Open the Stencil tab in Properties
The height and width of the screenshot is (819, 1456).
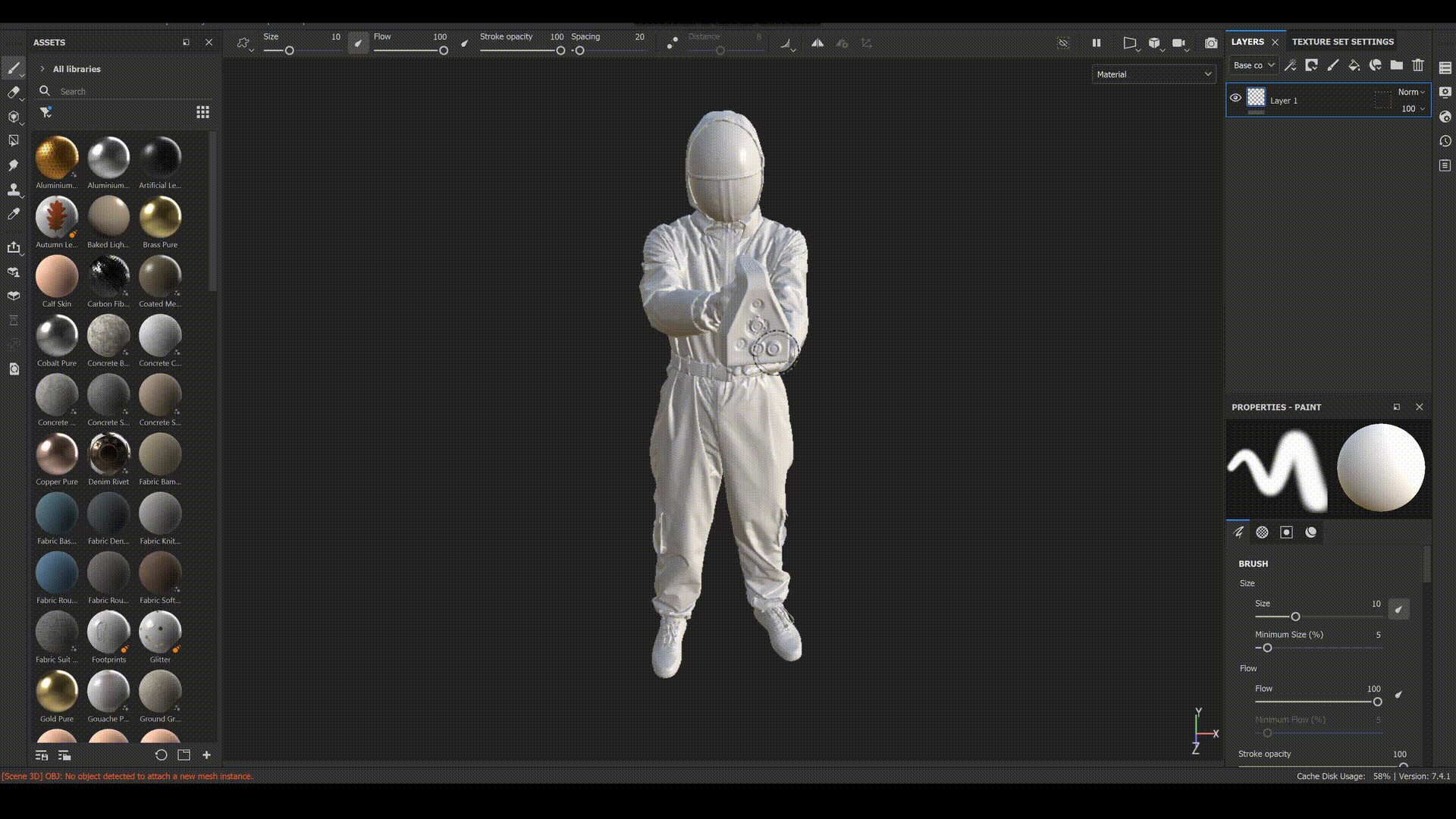(x=1287, y=532)
